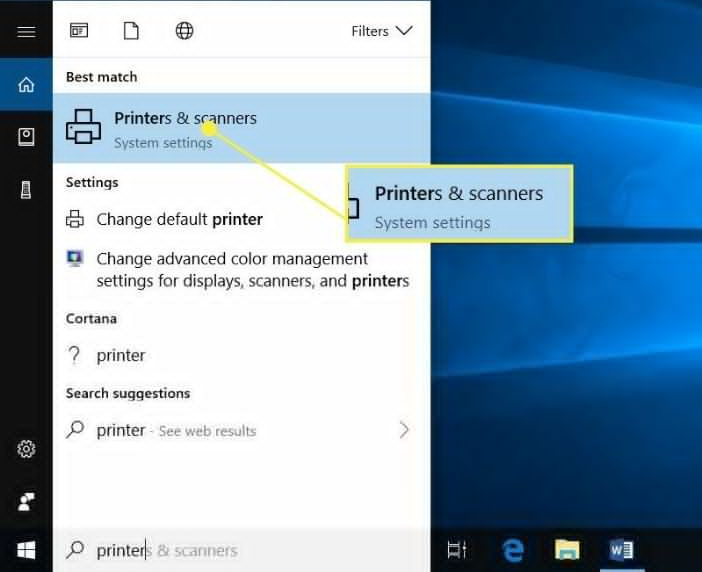Open the hamburger menu in Start sidebar
This screenshot has width=702, height=572.
tap(26, 32)
